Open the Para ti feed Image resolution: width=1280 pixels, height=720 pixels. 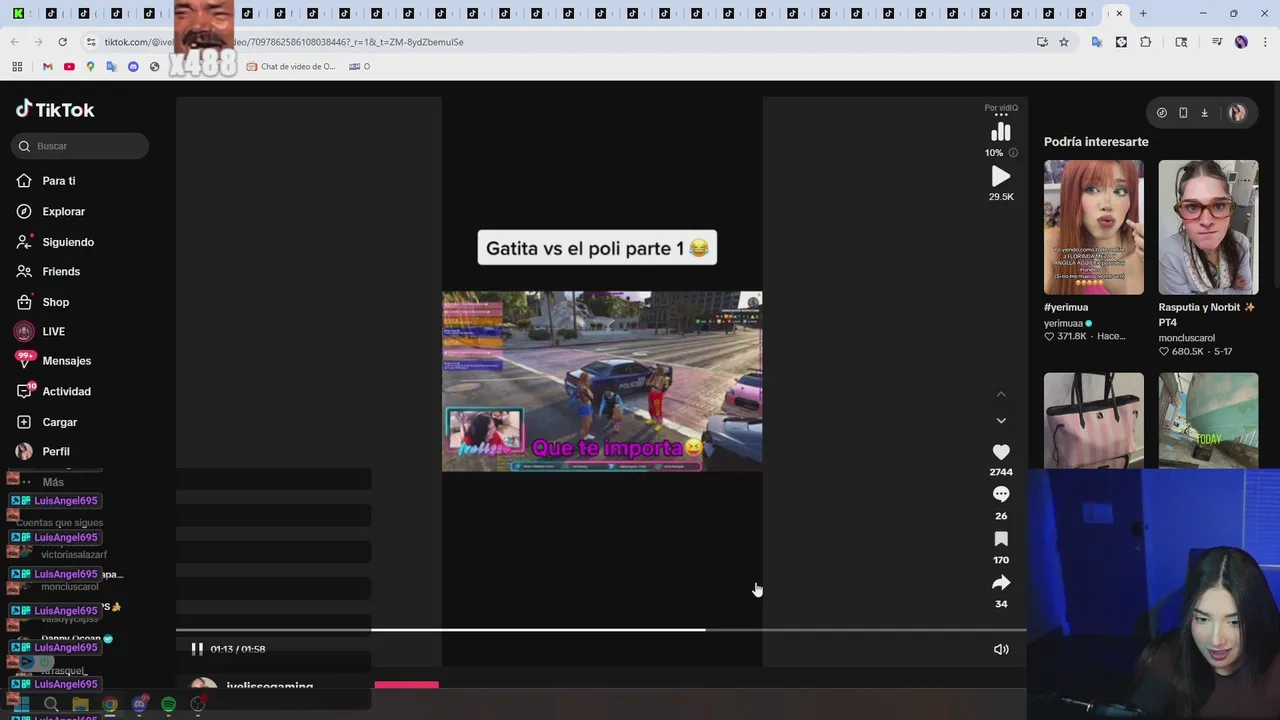[x=46, y=181]
